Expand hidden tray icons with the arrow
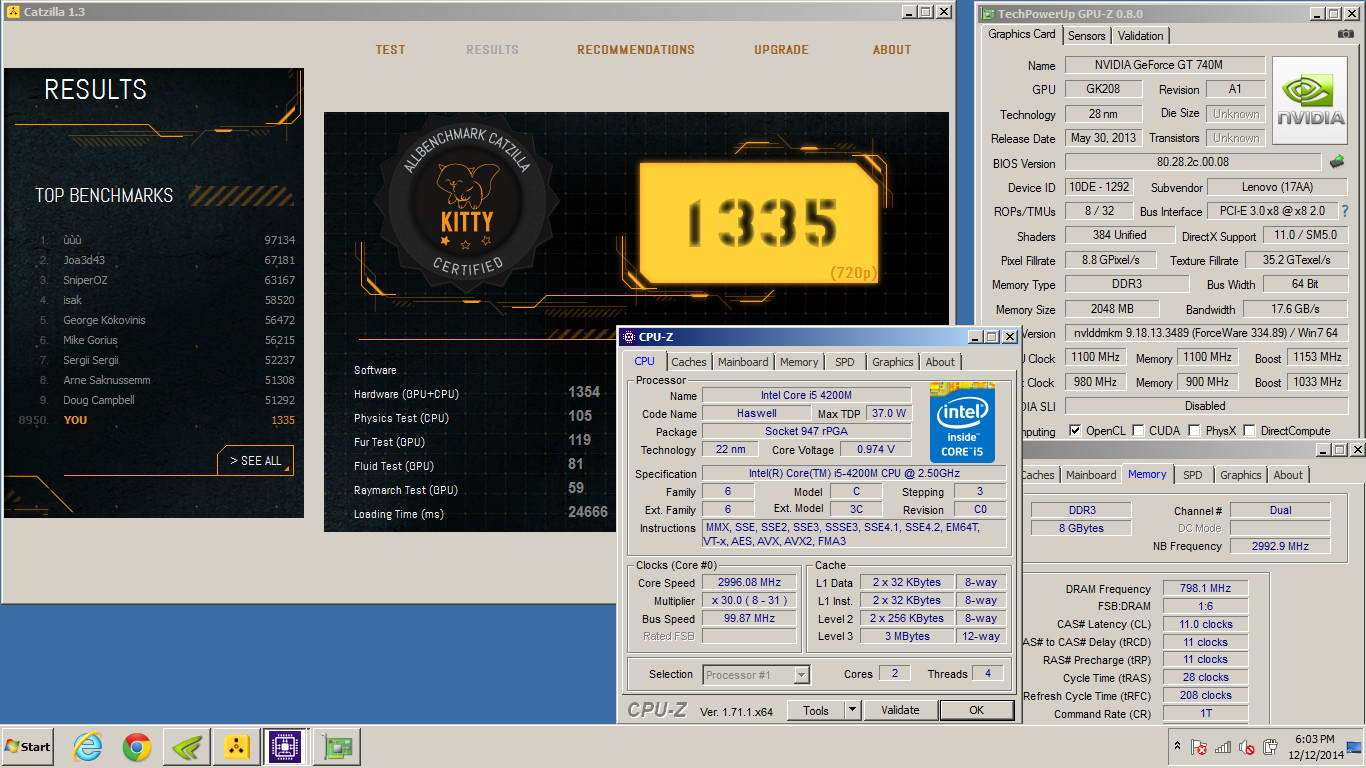This screenshot has height=768, width=1366. pos(1177,747)
